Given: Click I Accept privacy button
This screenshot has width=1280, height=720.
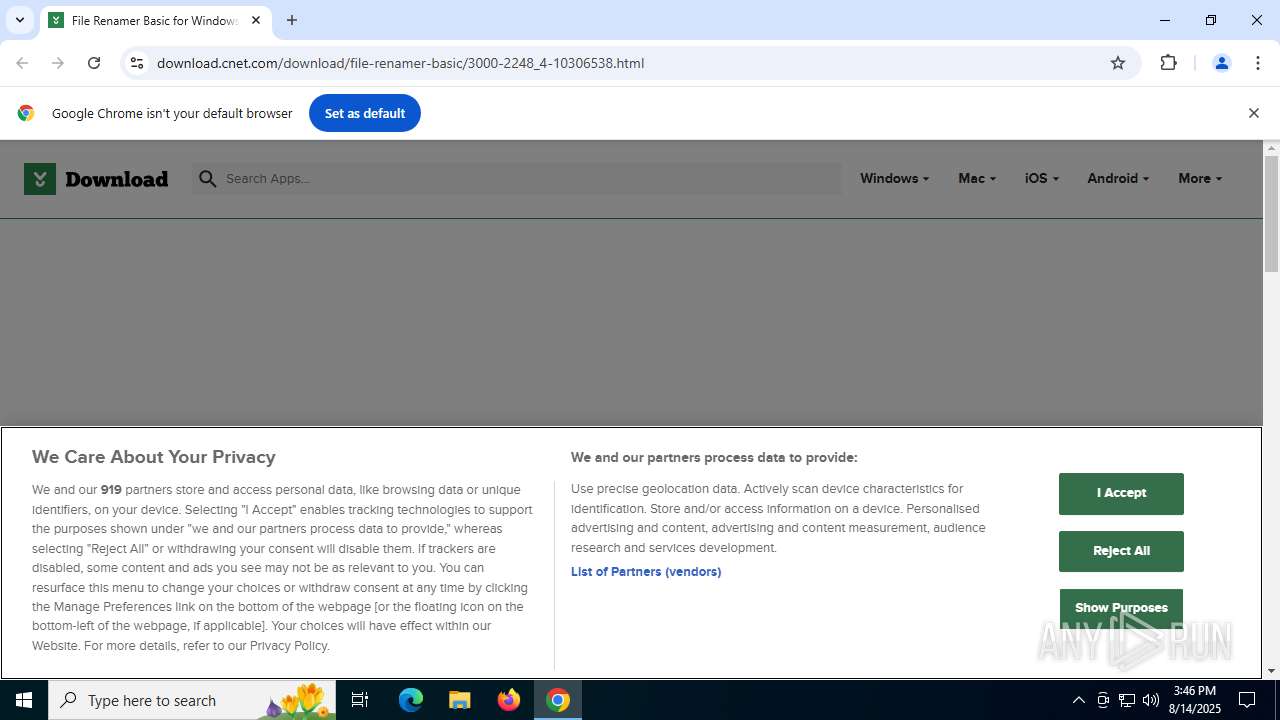Looking at the screenshot, I should click(x=1121, y=493).
